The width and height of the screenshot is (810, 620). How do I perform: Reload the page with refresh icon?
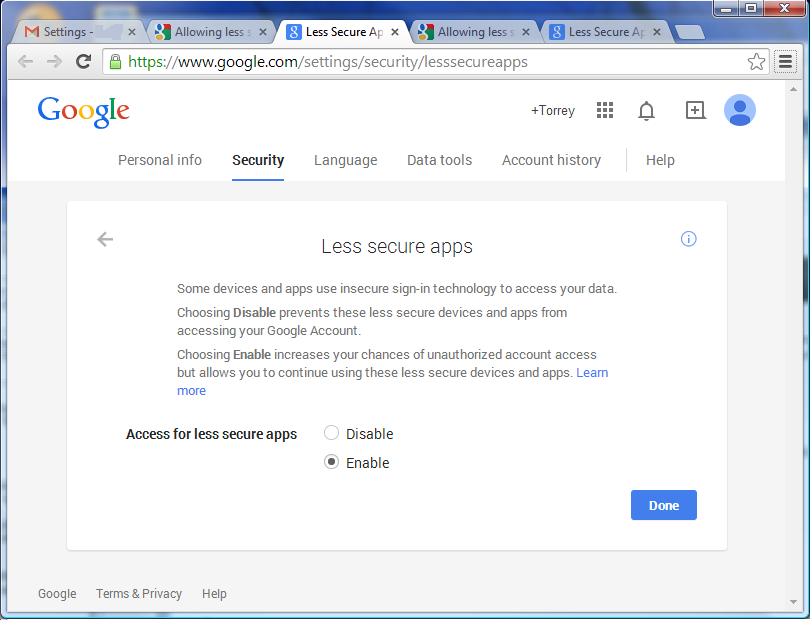84,61
